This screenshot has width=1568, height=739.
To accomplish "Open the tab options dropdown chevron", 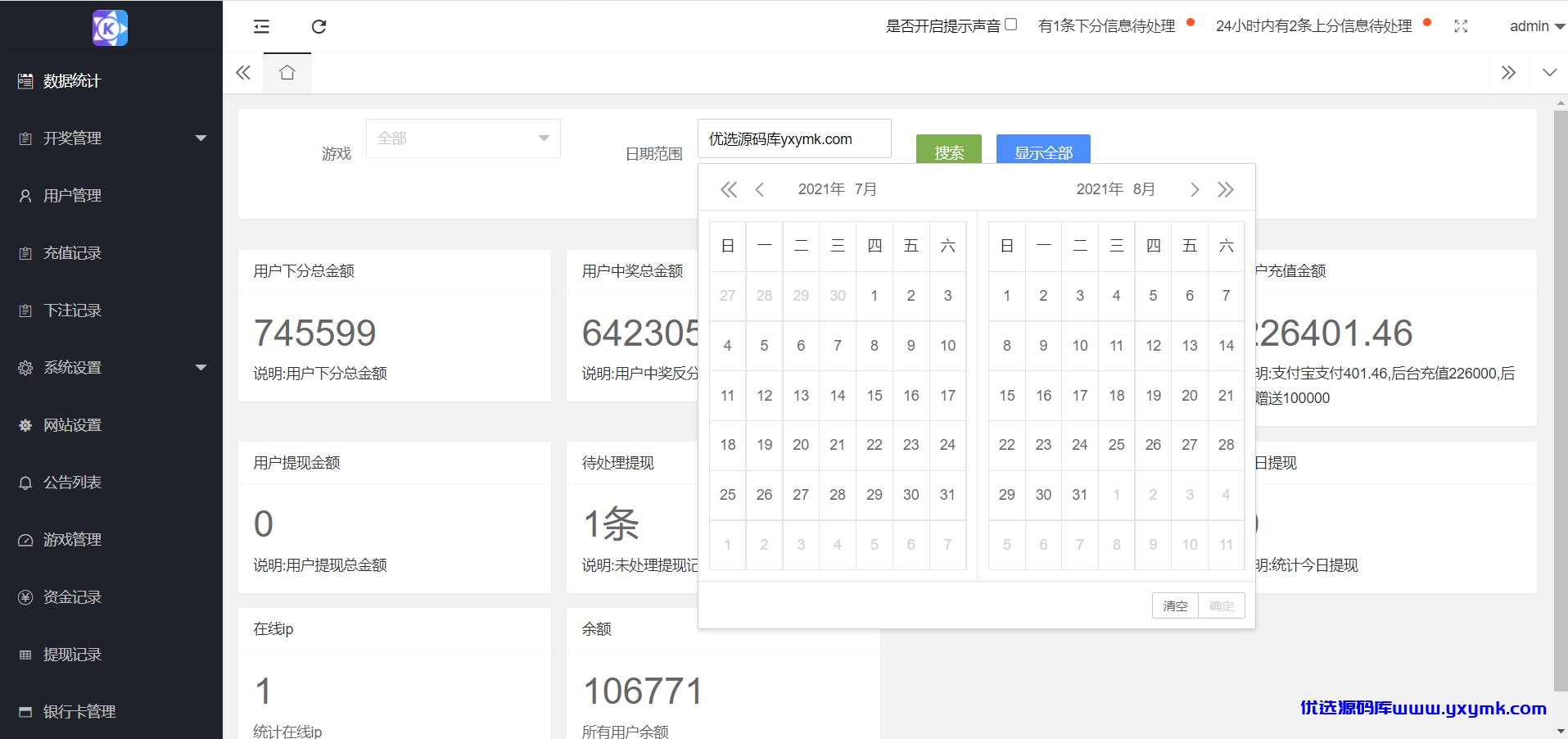I will pyautogui.click(x=1549, y=73).
